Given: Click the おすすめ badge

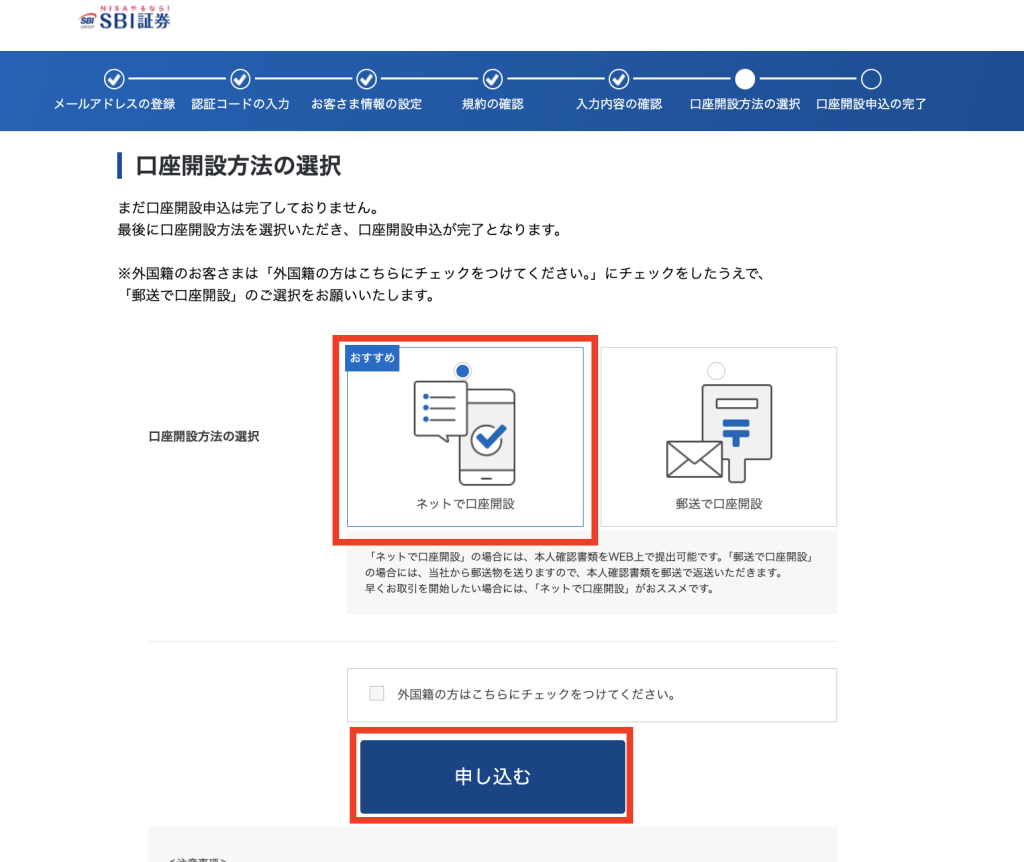Looking at the screenshot, I should (371, 357).
